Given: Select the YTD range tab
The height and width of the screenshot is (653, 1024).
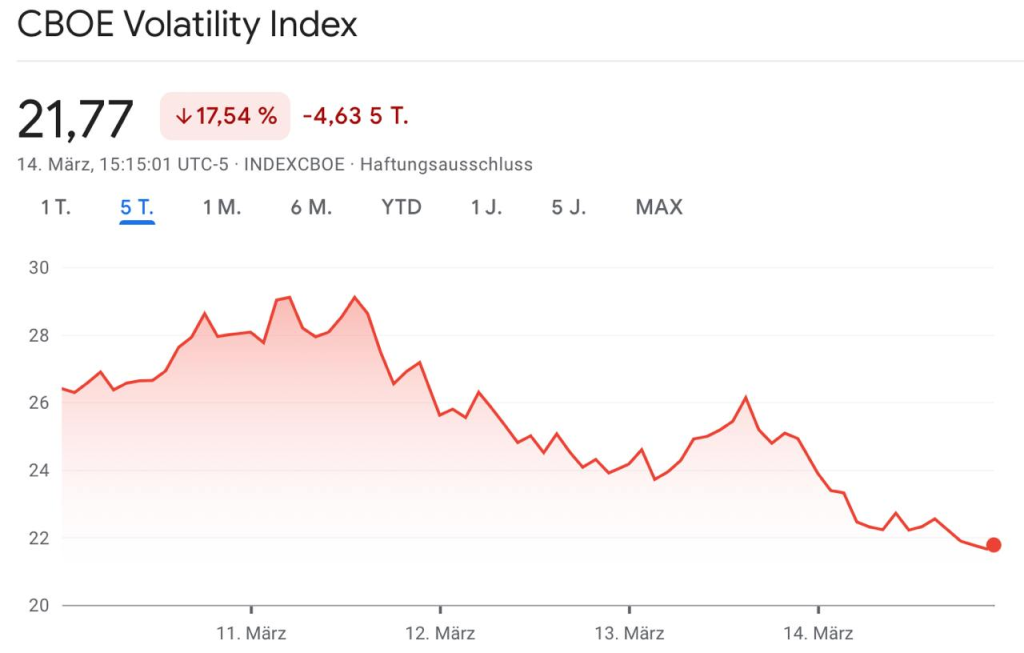Looking at the screenshot, I should pyautogui.click(x=401, y=207).
